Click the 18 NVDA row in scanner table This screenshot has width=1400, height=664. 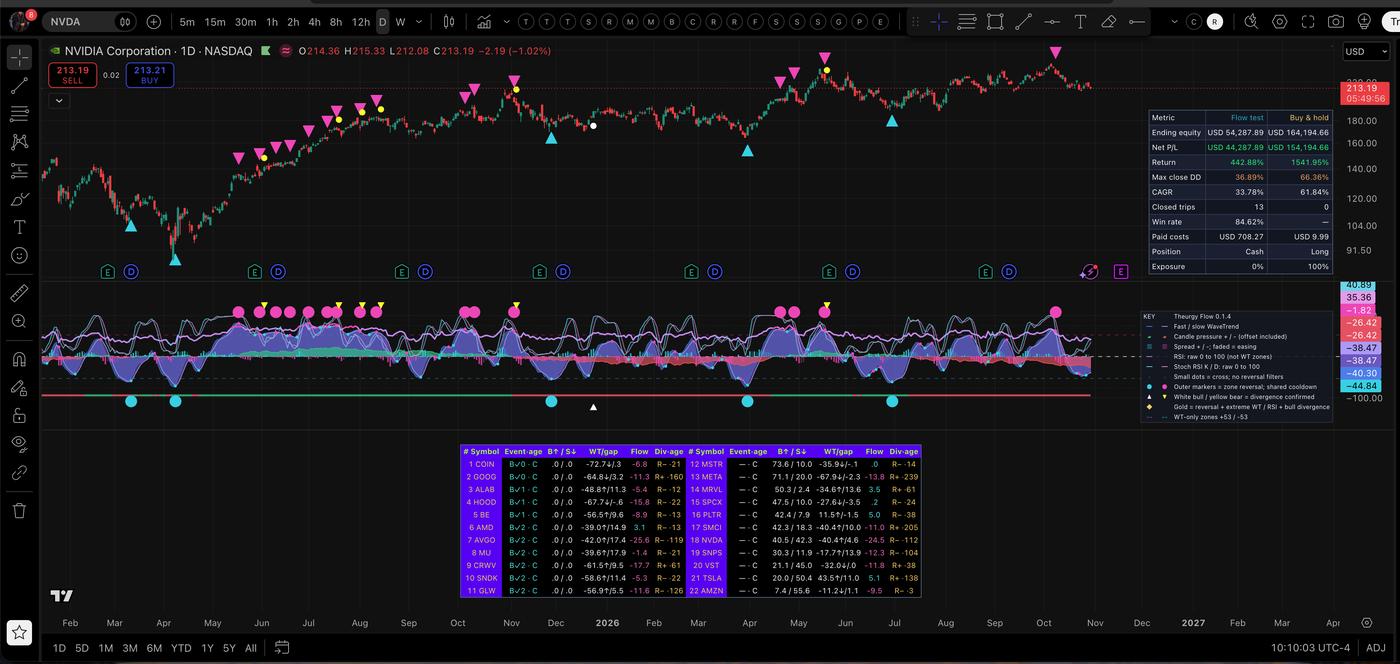[804, 540]
